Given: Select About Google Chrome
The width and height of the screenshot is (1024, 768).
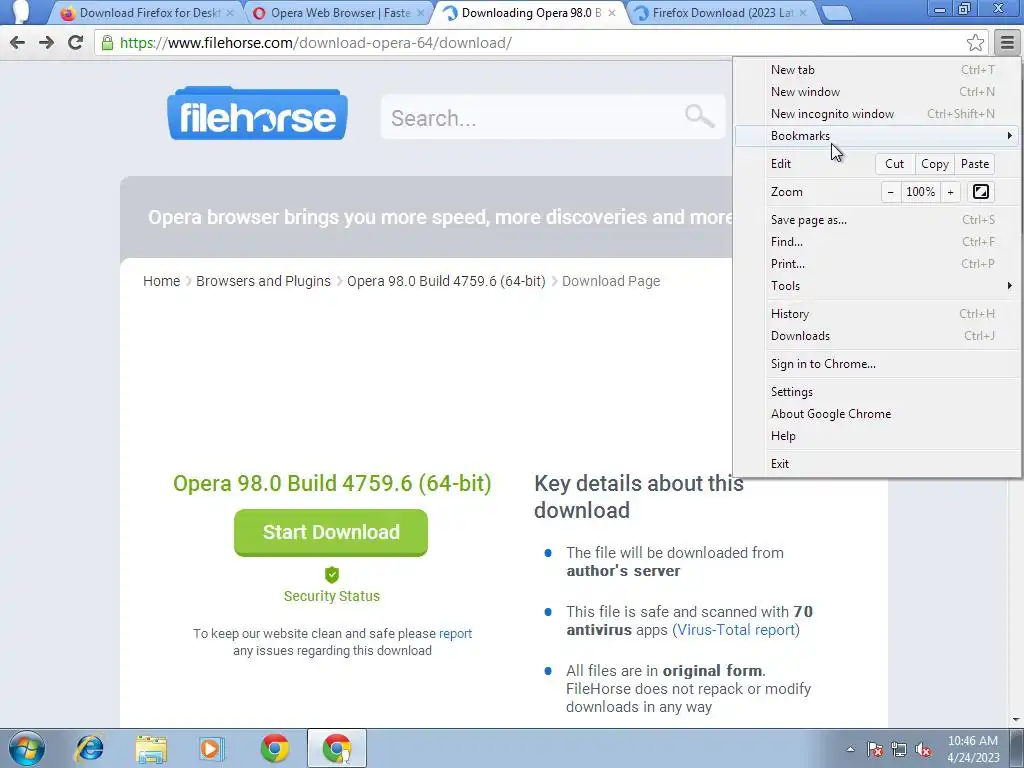Looking at the screenshot, I should click(x=876, y=414).
